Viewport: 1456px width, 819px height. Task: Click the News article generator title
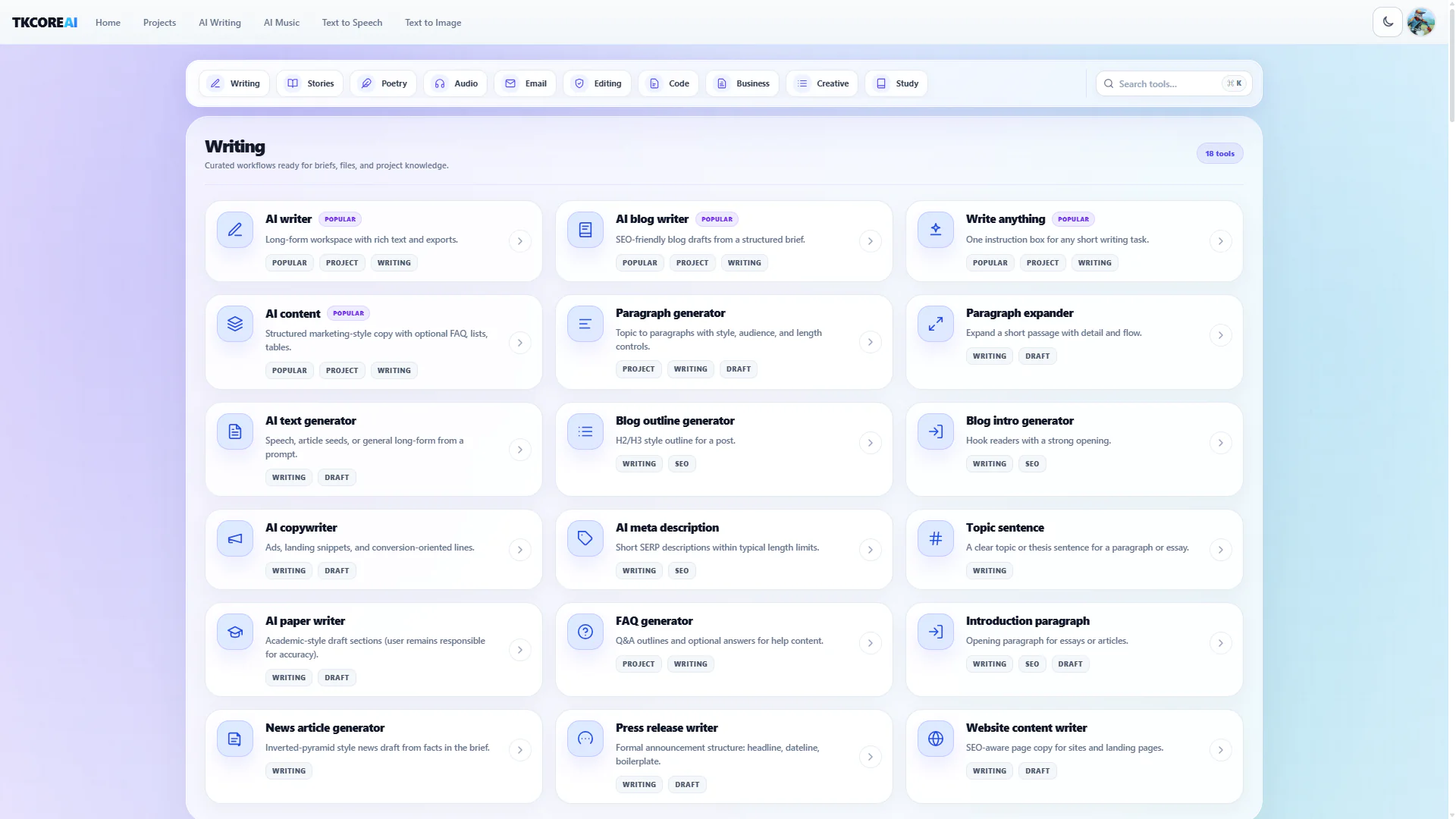click(325, 728)
